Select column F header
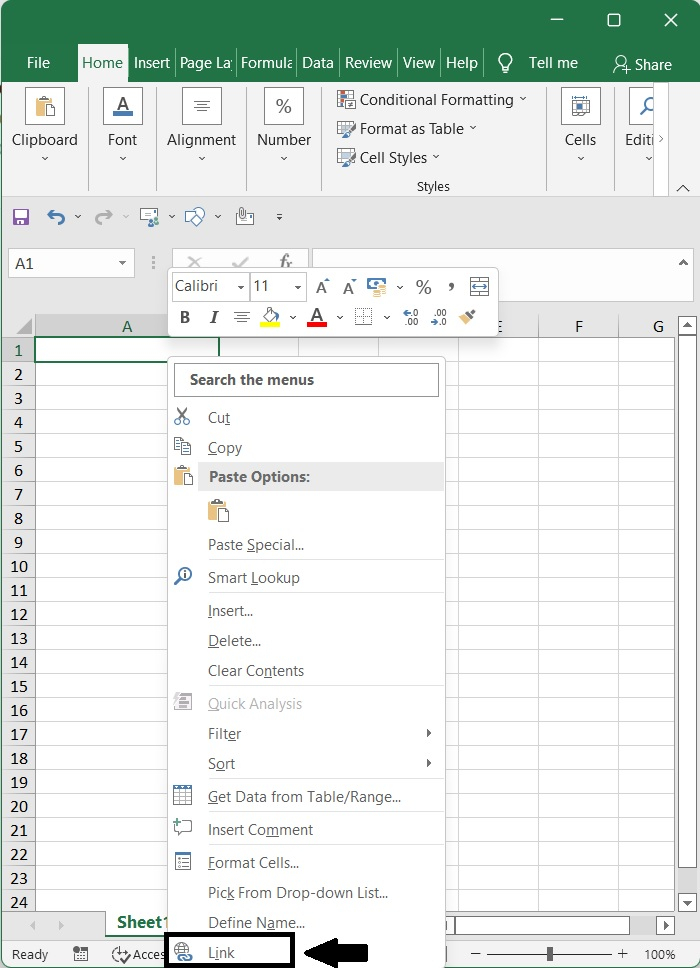 point(578,326)
